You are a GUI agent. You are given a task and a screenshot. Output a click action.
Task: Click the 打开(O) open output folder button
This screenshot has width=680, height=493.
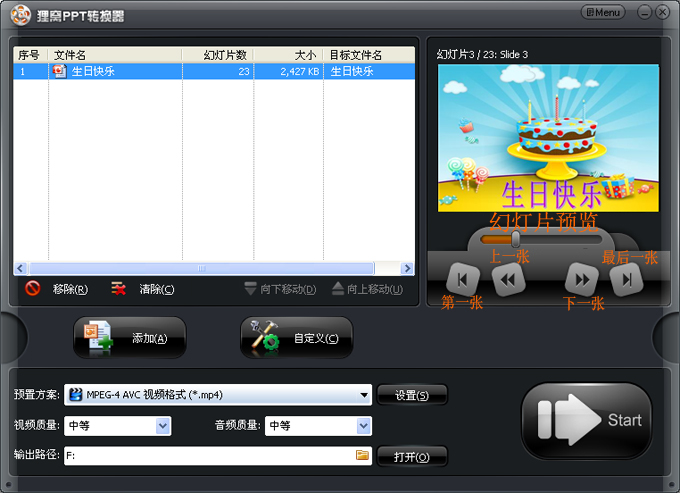(412, 457)
